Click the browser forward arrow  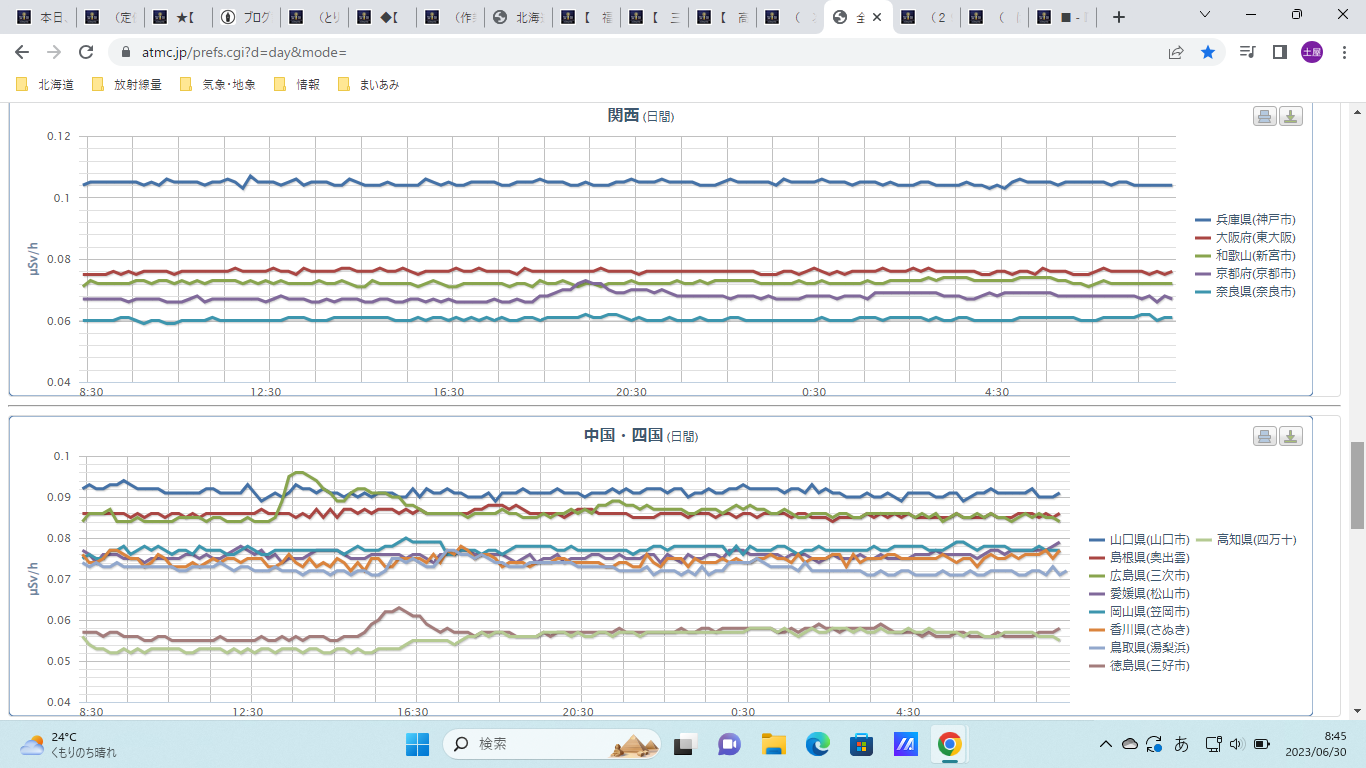pos(54,52)
